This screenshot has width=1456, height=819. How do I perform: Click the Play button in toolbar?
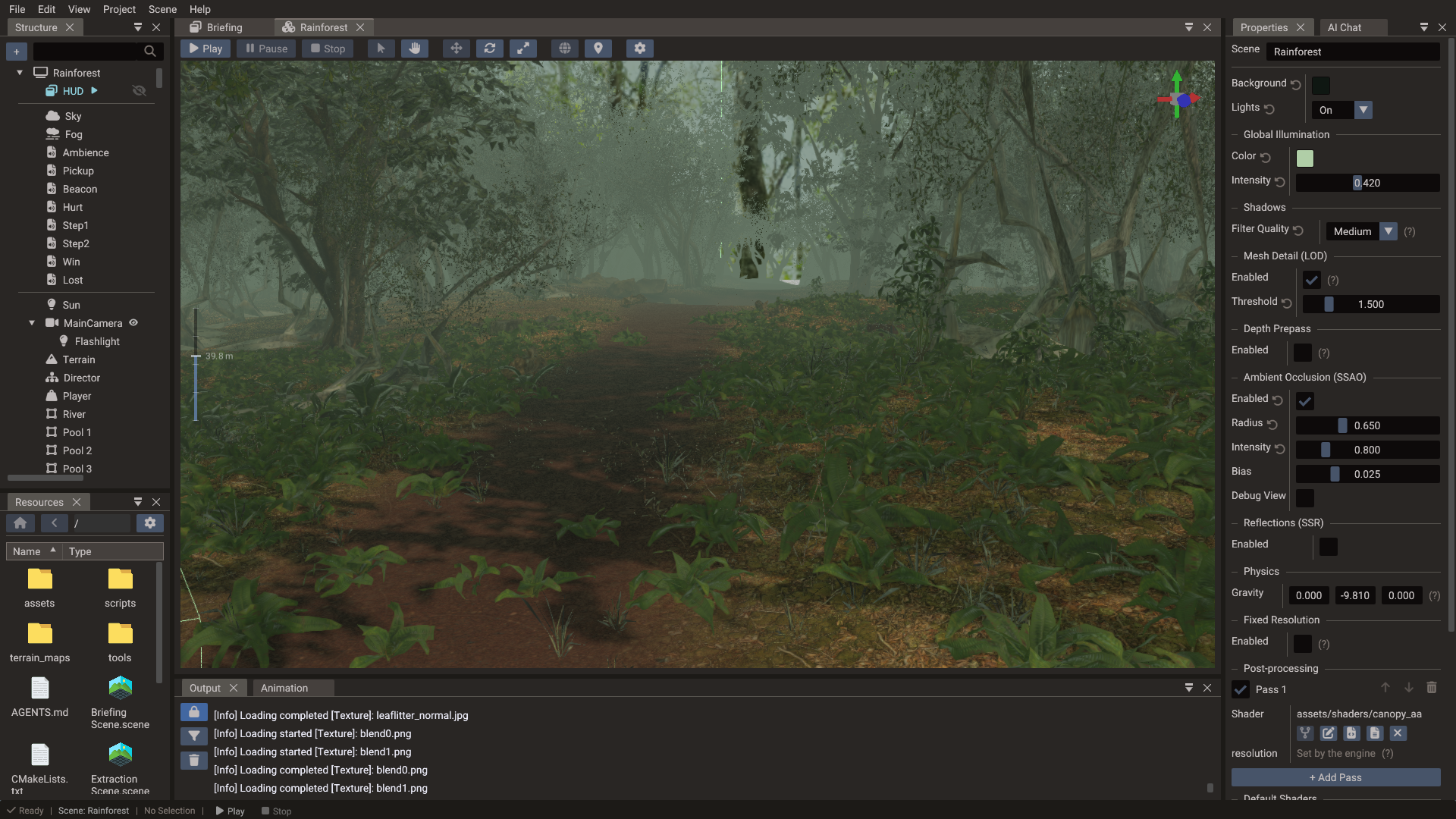(206, 49)
